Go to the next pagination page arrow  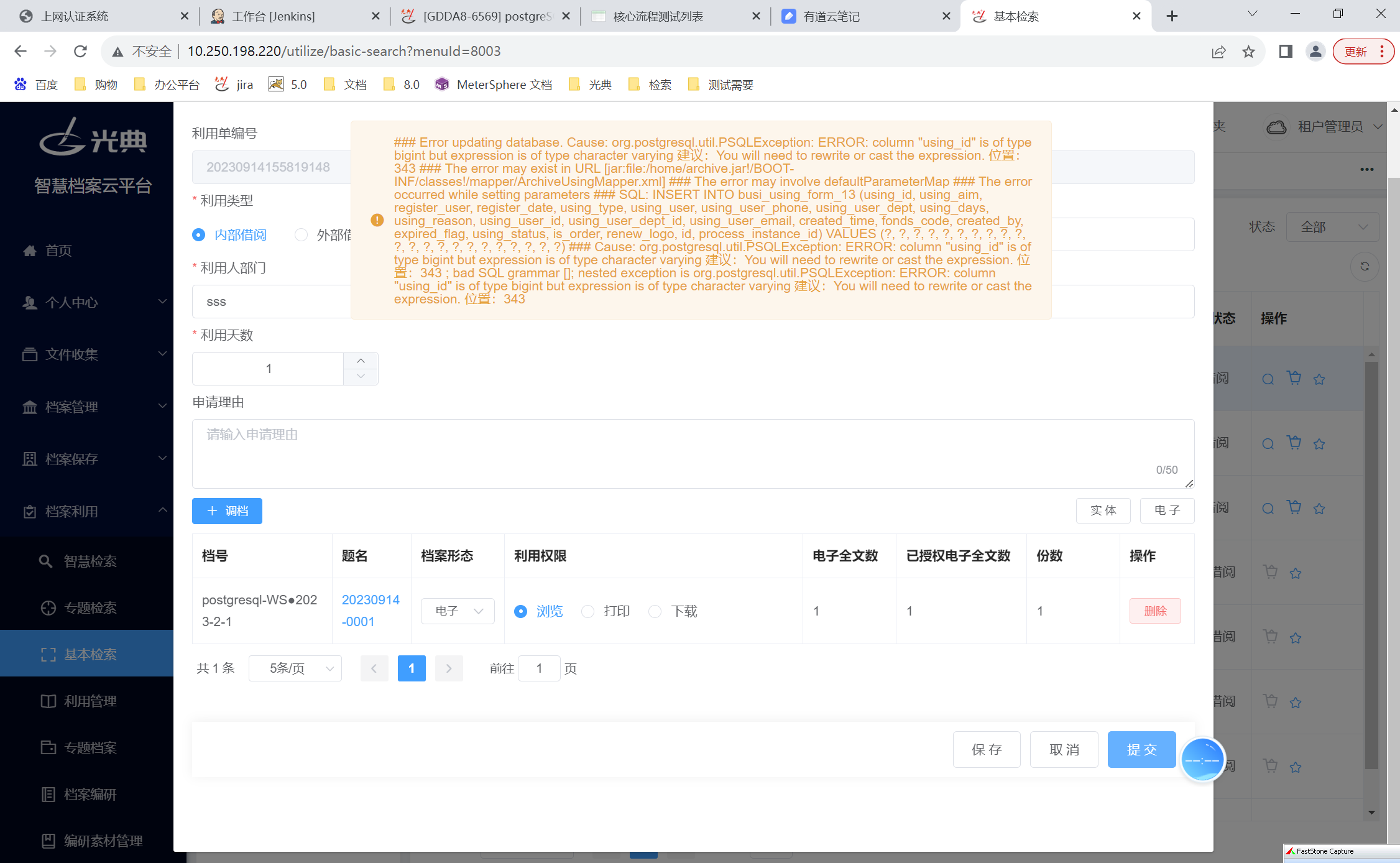coord(449,668)
